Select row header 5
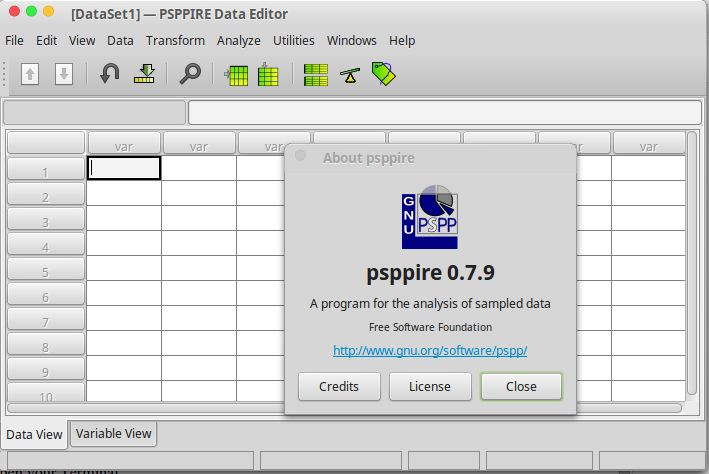This screenshot has width=709, height=474. pos(46,270)
